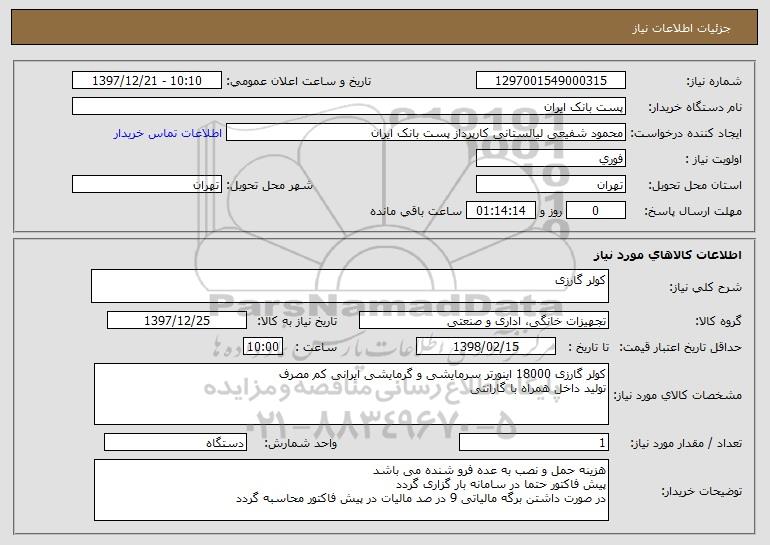The image size is (770, 545).
Task: Click the priority field showing فوری
Action: [x=550, y=159]
